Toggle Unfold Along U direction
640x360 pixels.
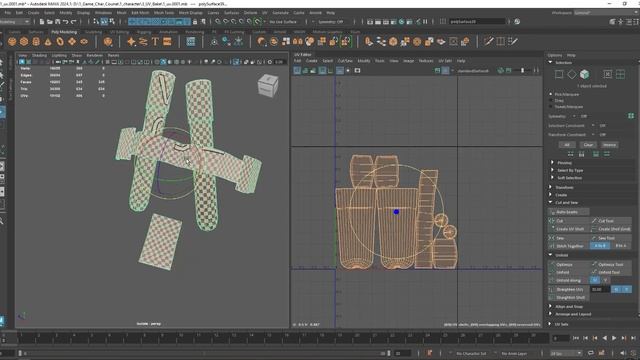pyautogui.click(x=595, y=280)
